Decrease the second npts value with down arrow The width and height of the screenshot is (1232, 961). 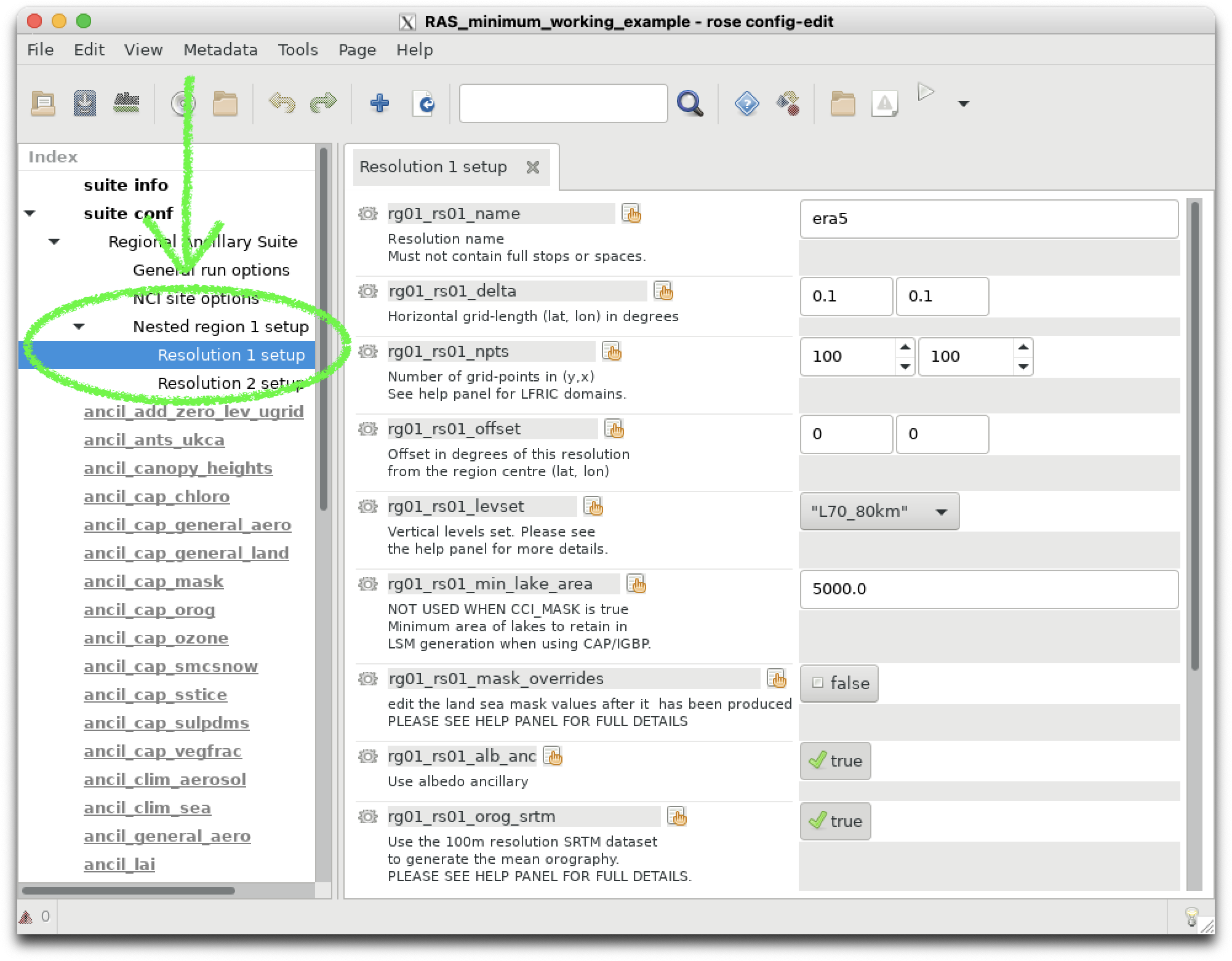click(1023, 366)
